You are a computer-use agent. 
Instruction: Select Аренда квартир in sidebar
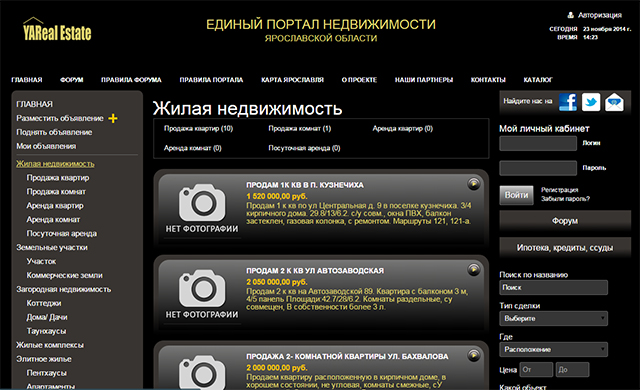(55, 206)
